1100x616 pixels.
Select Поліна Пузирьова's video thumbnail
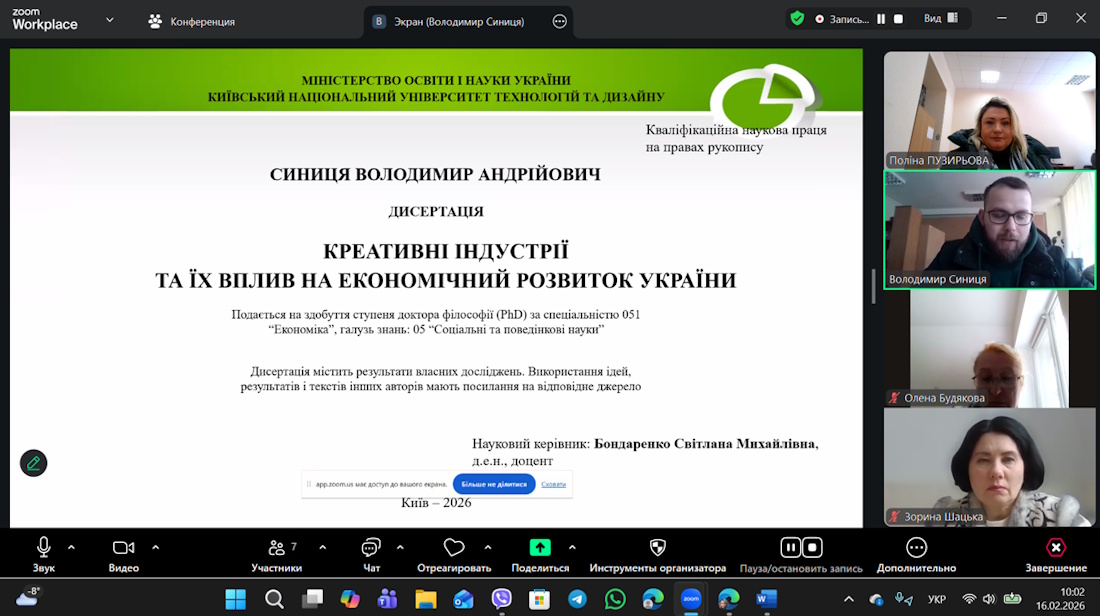point(989,110)
